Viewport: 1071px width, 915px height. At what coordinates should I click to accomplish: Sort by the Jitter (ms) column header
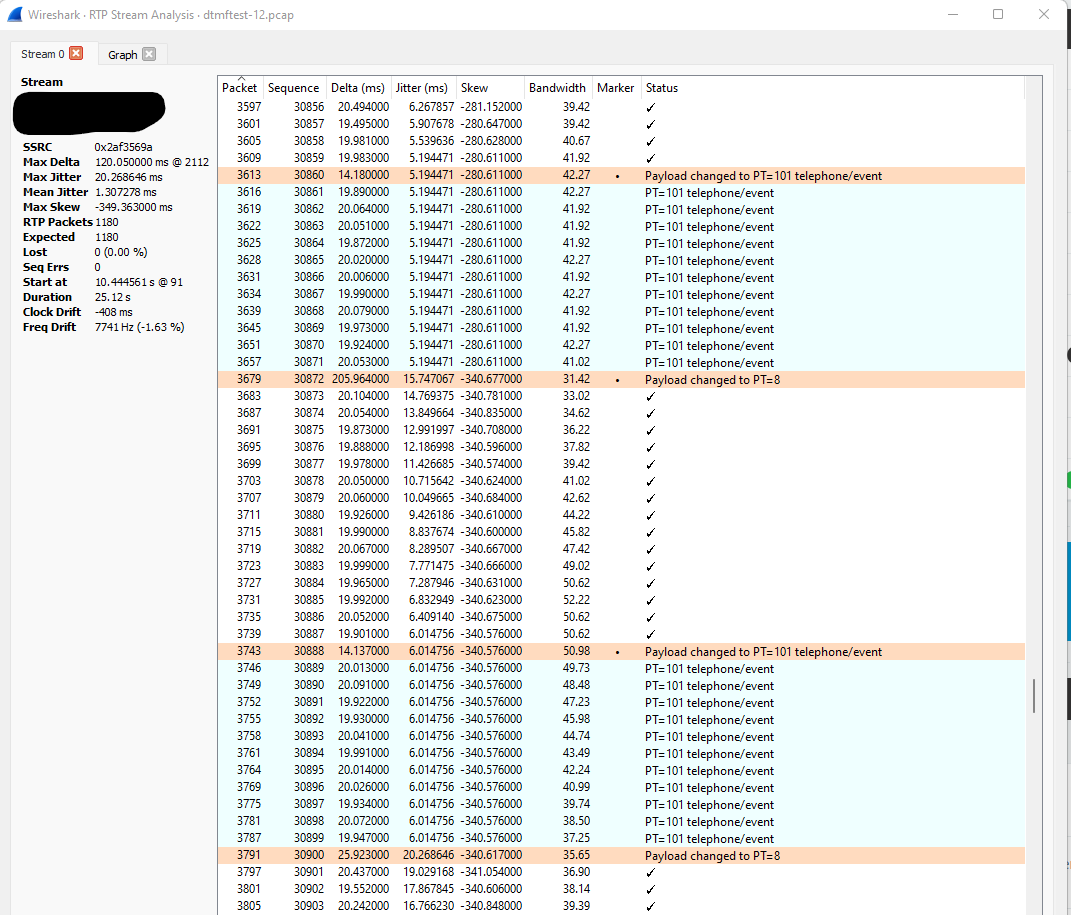click(421, 87)
